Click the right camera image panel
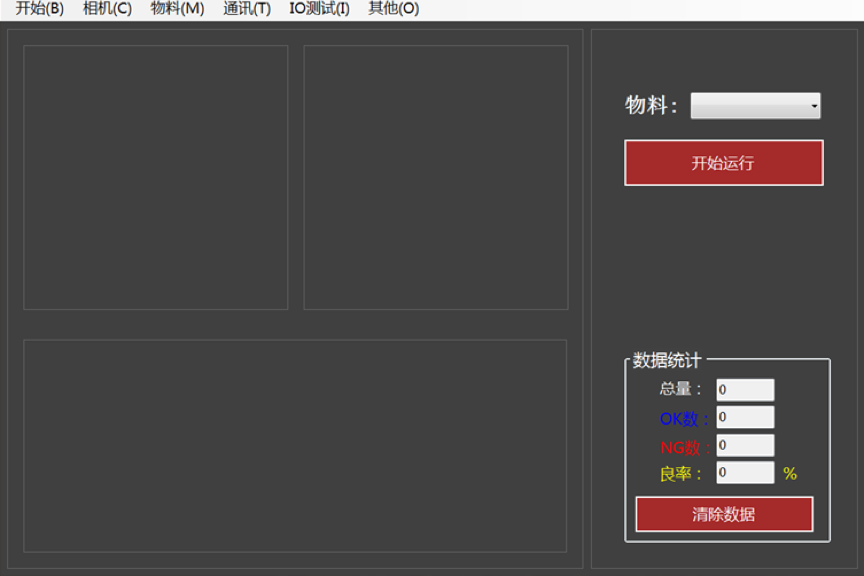This screenshot has height=576, width=864. pyautogui.click(x=436, y=177)
